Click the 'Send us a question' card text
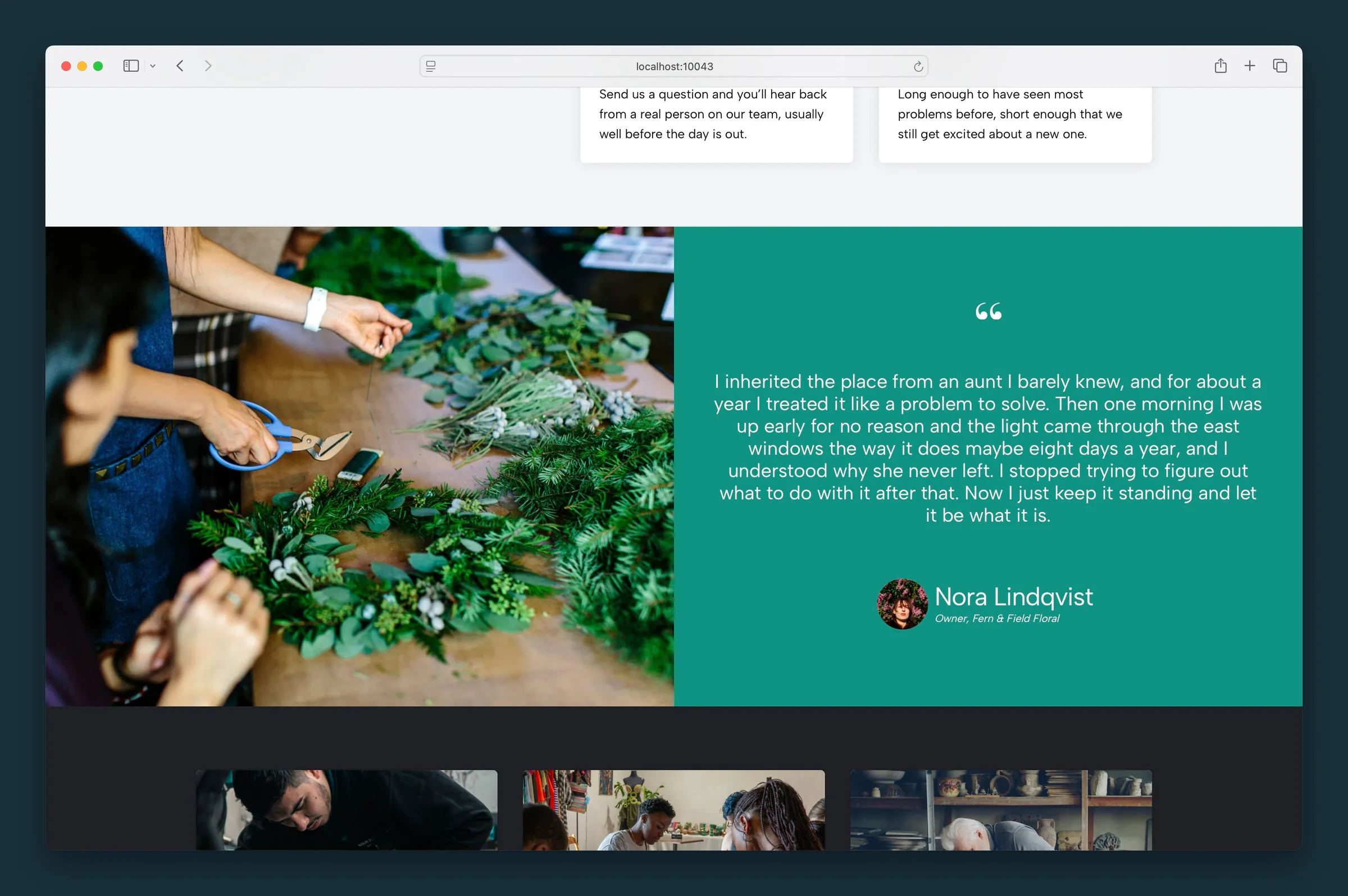The height and width of the screenshot is (896, 1348). click(713, 115)
